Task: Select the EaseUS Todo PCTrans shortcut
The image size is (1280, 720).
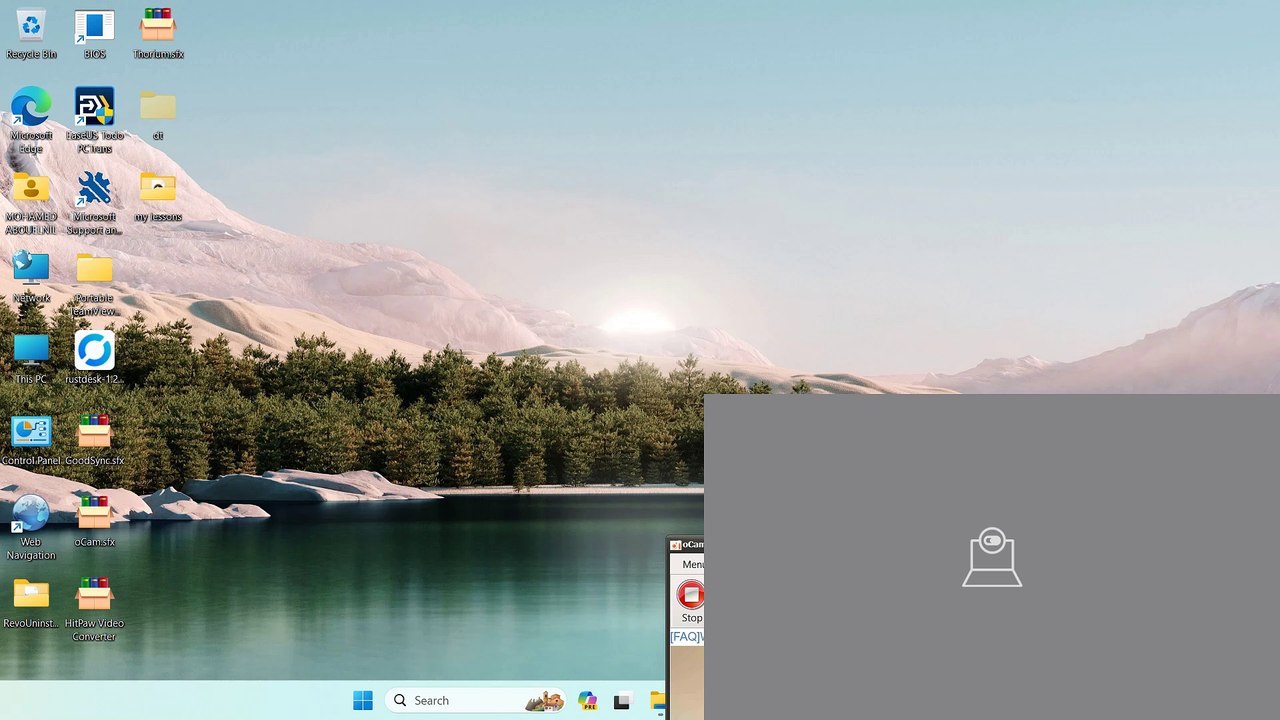Action: pyautogui.click(x=94, y=120)
